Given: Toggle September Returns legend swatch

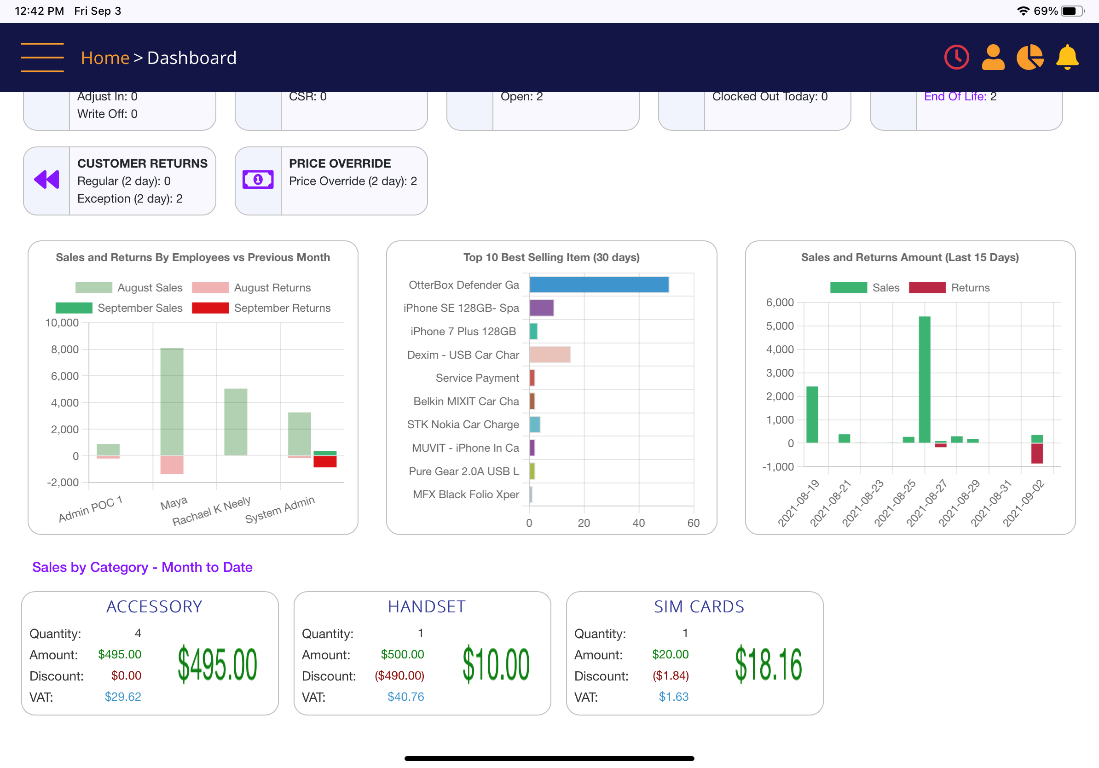Looking at the screenshot, I should 210,308.
